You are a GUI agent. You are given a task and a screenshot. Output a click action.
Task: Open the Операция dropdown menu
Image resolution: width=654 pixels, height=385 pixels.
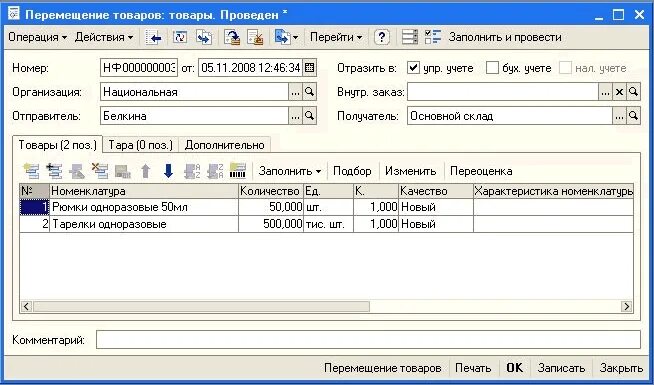pyautogui.click(x=38, y=38)
